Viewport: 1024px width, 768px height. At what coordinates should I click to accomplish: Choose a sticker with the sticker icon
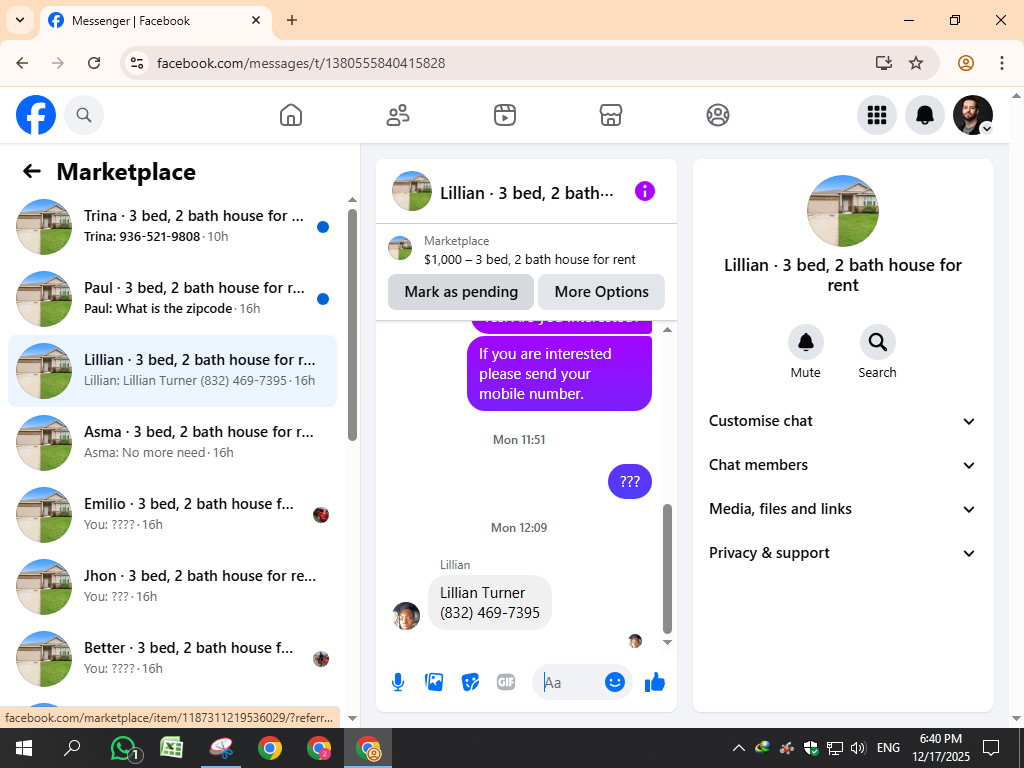click(x=470, y=682)
